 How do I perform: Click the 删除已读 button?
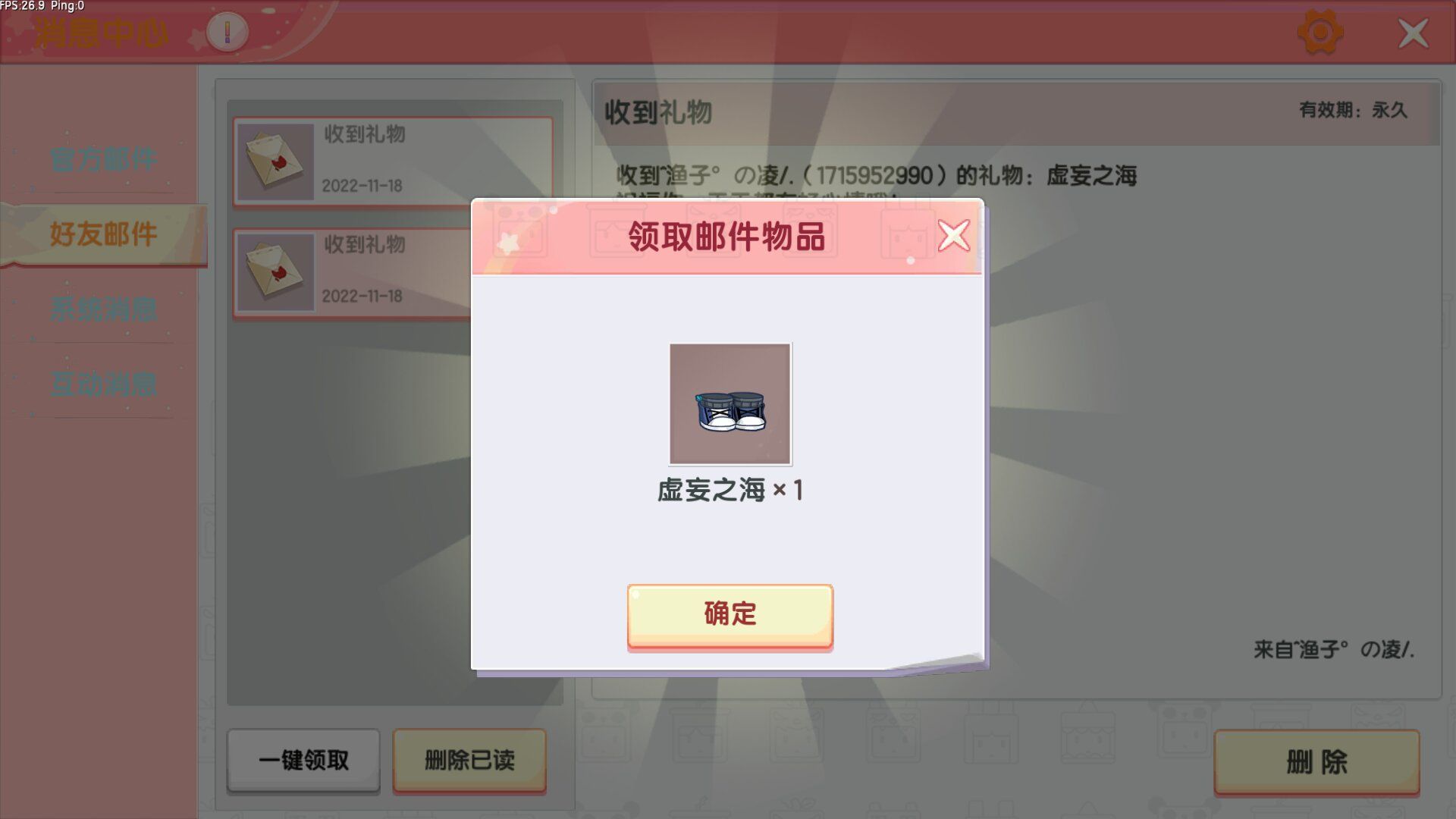tap(469, 761)
